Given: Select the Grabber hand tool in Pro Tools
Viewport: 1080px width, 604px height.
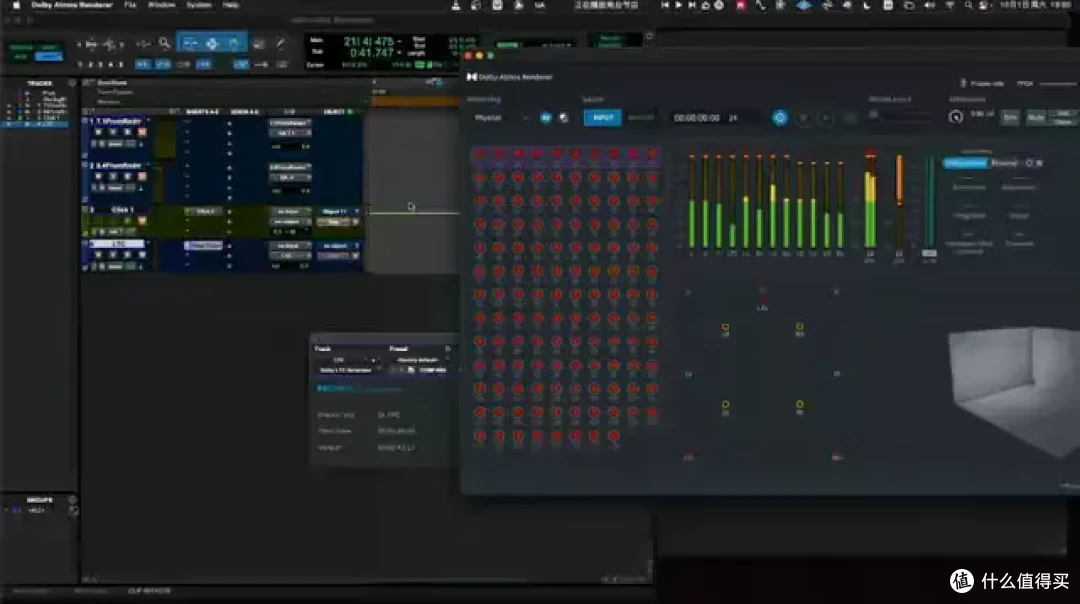Looking at the screenshot, I should (233, 43).
